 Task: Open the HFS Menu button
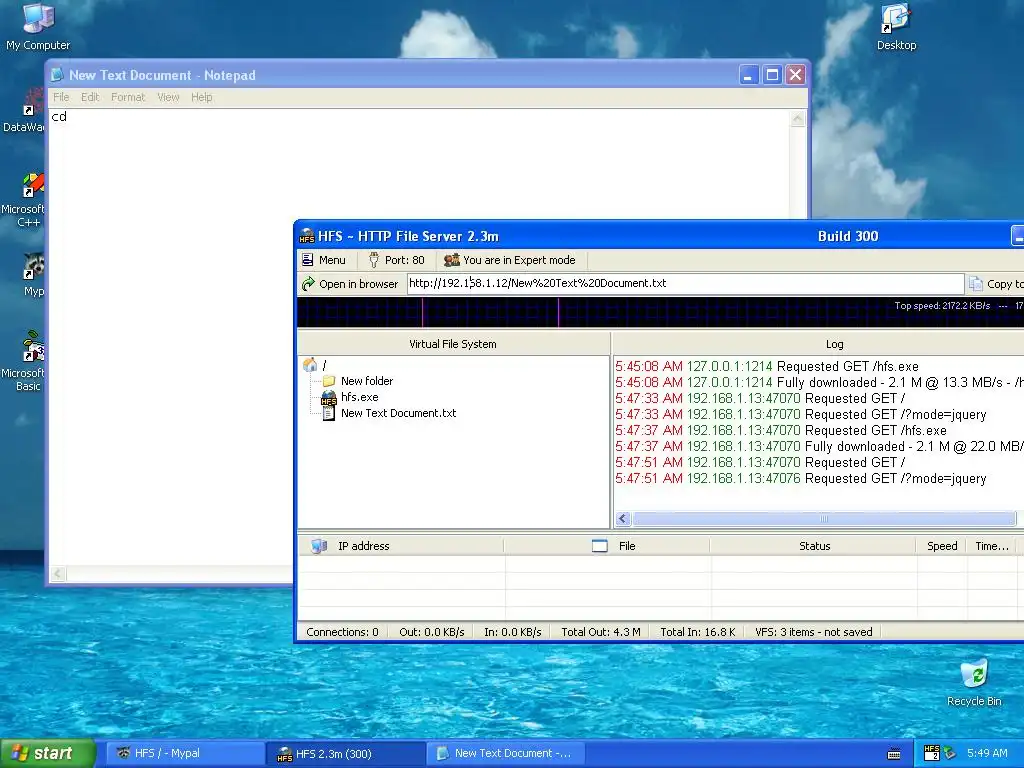(324, 260)
